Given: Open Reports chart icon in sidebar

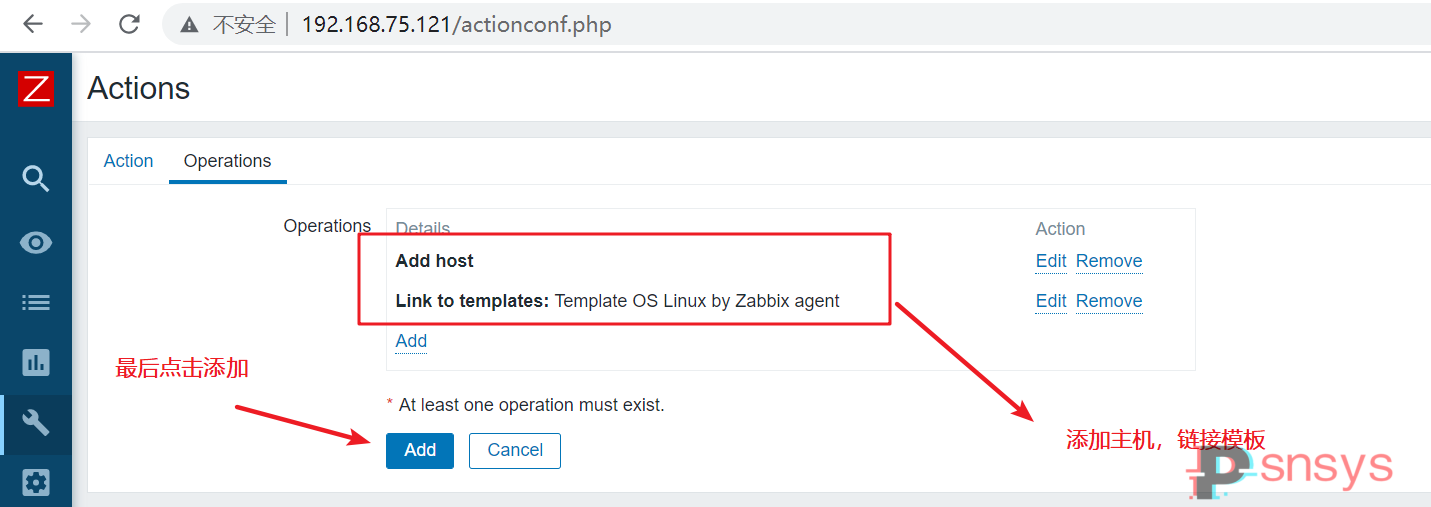Looking at the screenshot, I should (36, 362).
